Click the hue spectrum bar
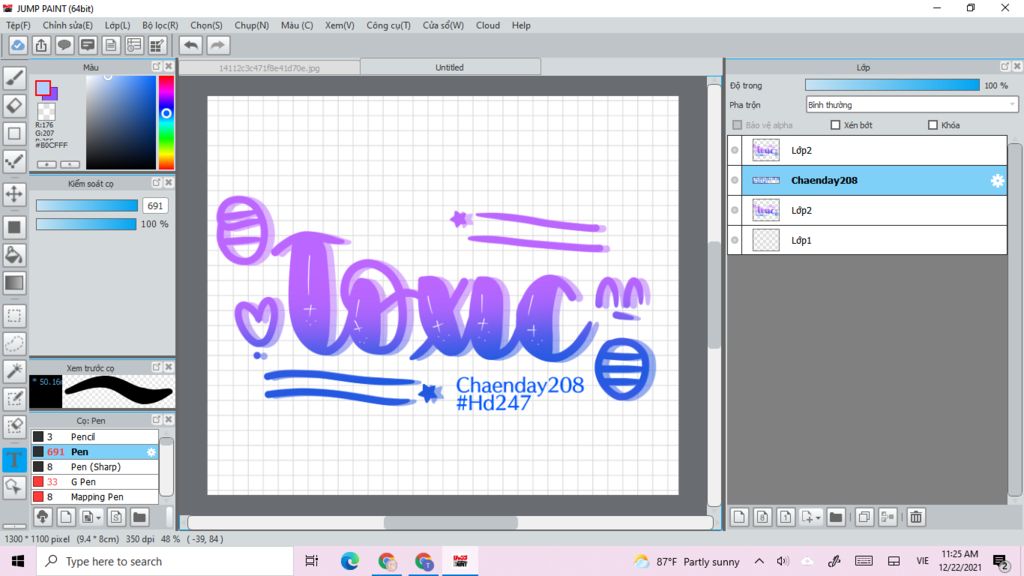This screenshot has width=1024, height=576. (x=167, y=122)
